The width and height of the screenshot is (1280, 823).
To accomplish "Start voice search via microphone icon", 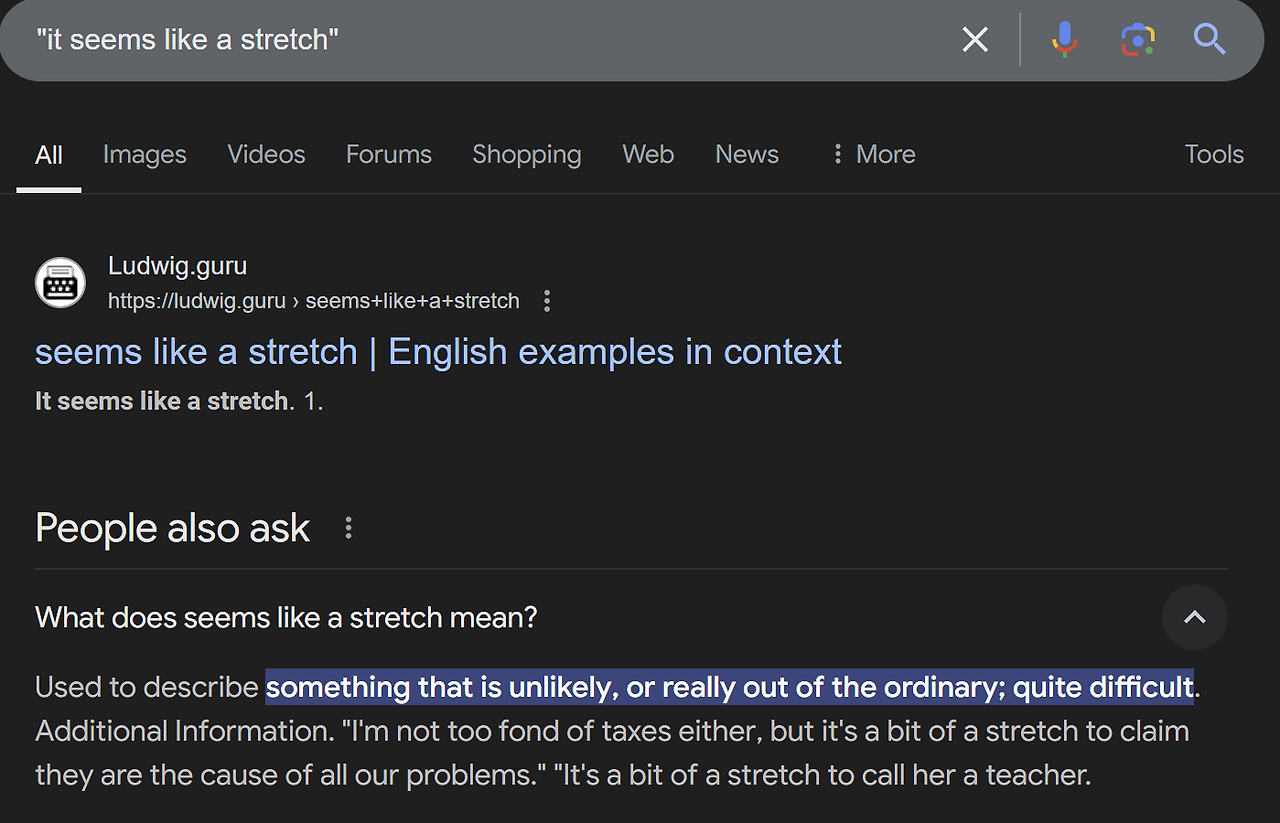I will click(x=1064, y=40).
